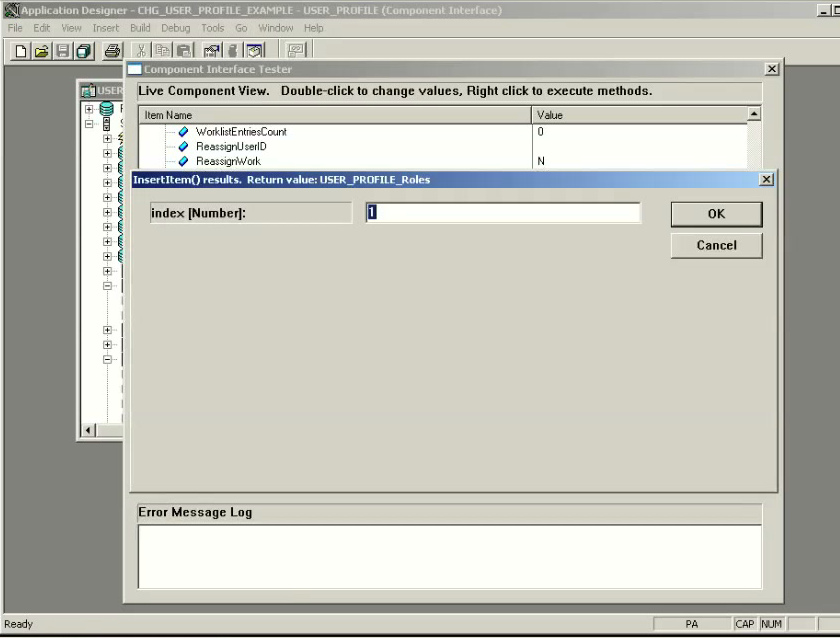Image resolution: width=840 pixels, height=638 pixels.
Task: Open the Insert menu
Action: (106, 28)
